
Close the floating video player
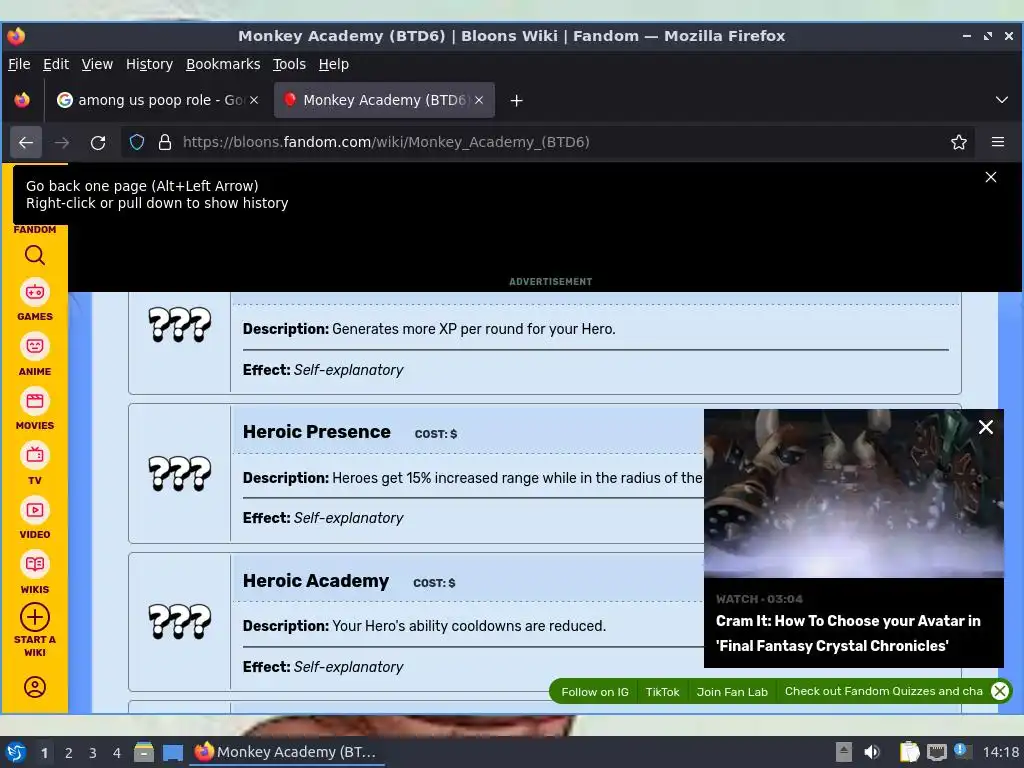tap(985, 427)
